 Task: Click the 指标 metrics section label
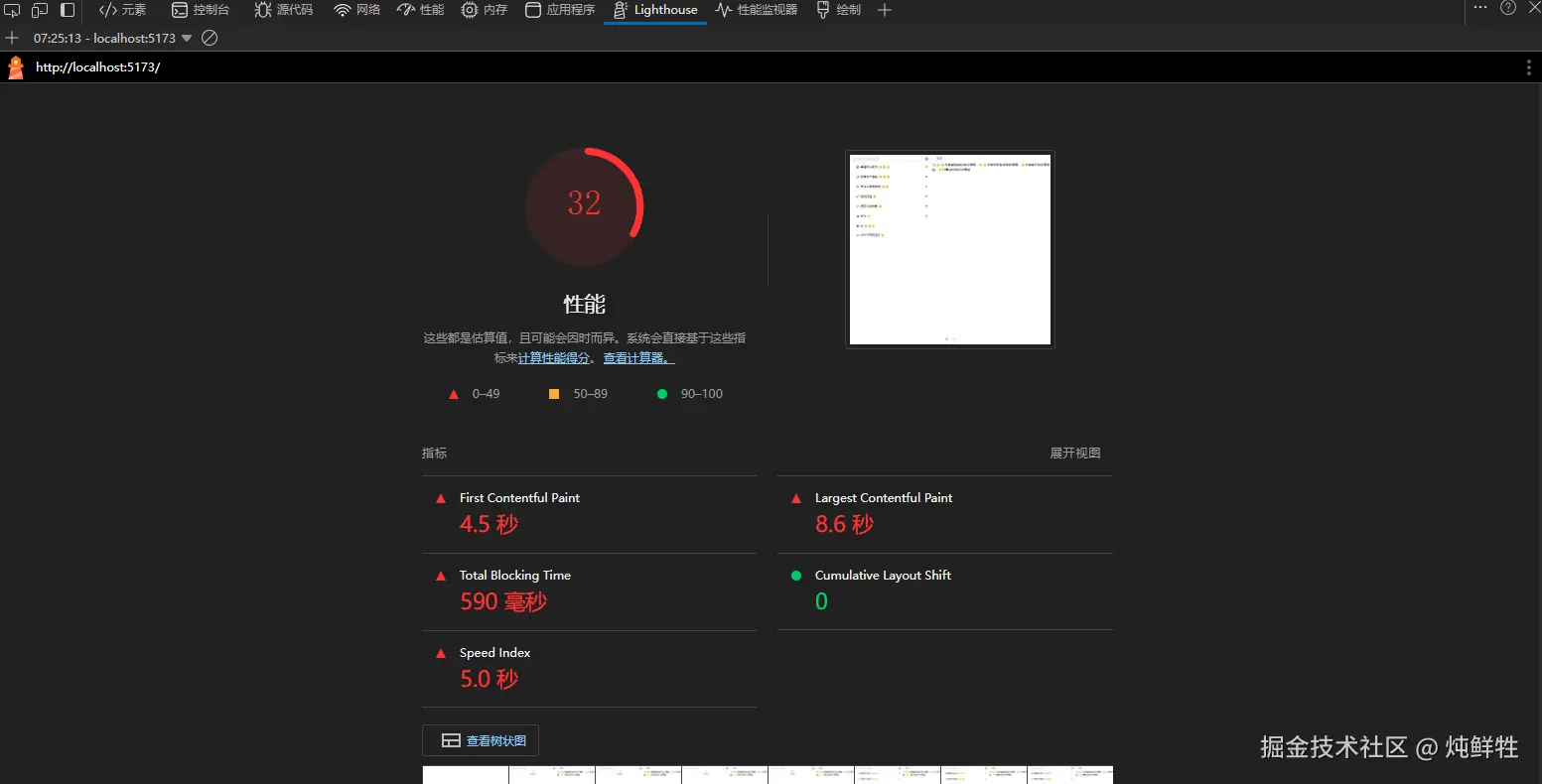tap(435, 454)
